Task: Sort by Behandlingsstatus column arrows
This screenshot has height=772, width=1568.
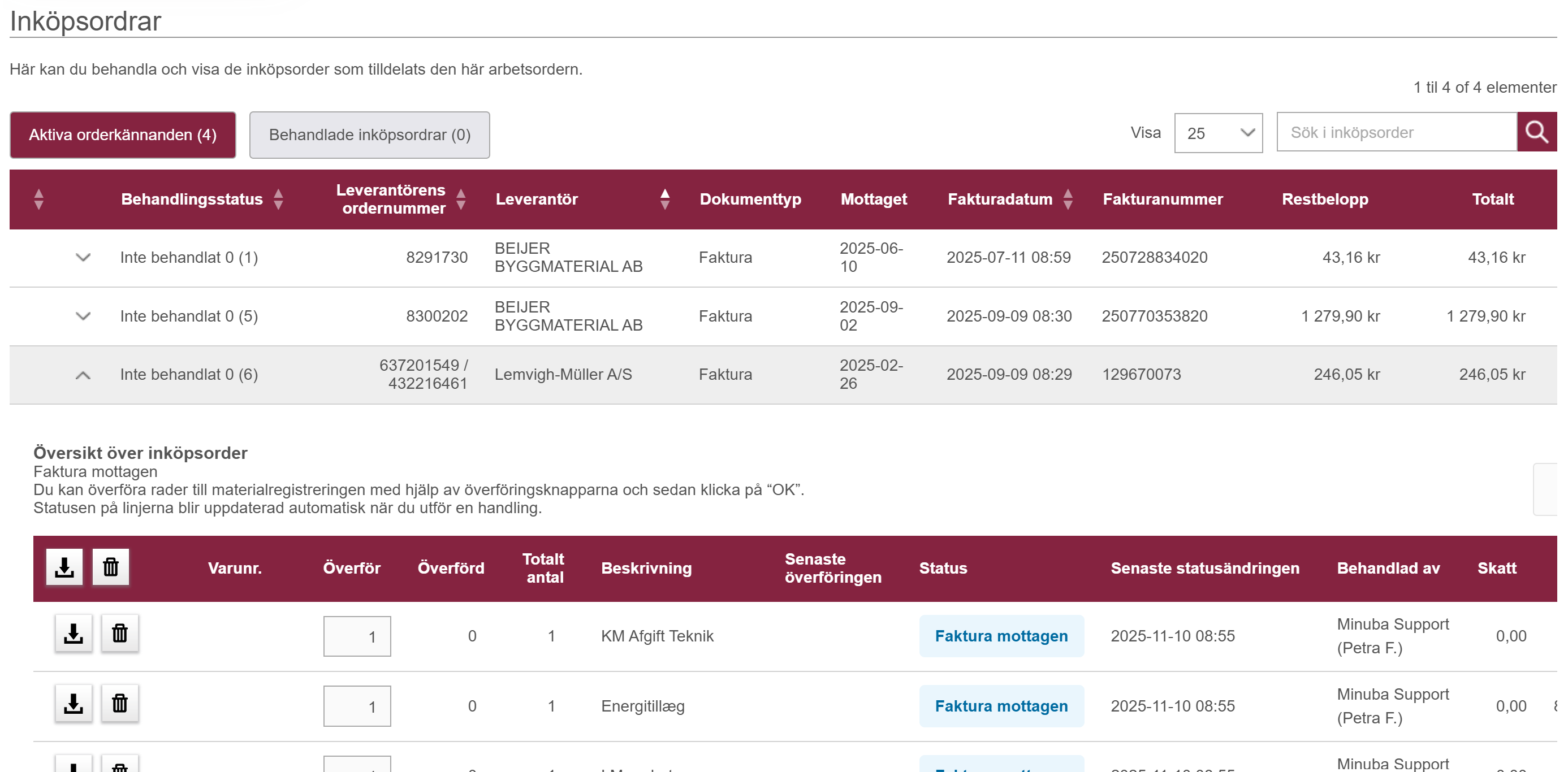Action: (x=278, y=199)
